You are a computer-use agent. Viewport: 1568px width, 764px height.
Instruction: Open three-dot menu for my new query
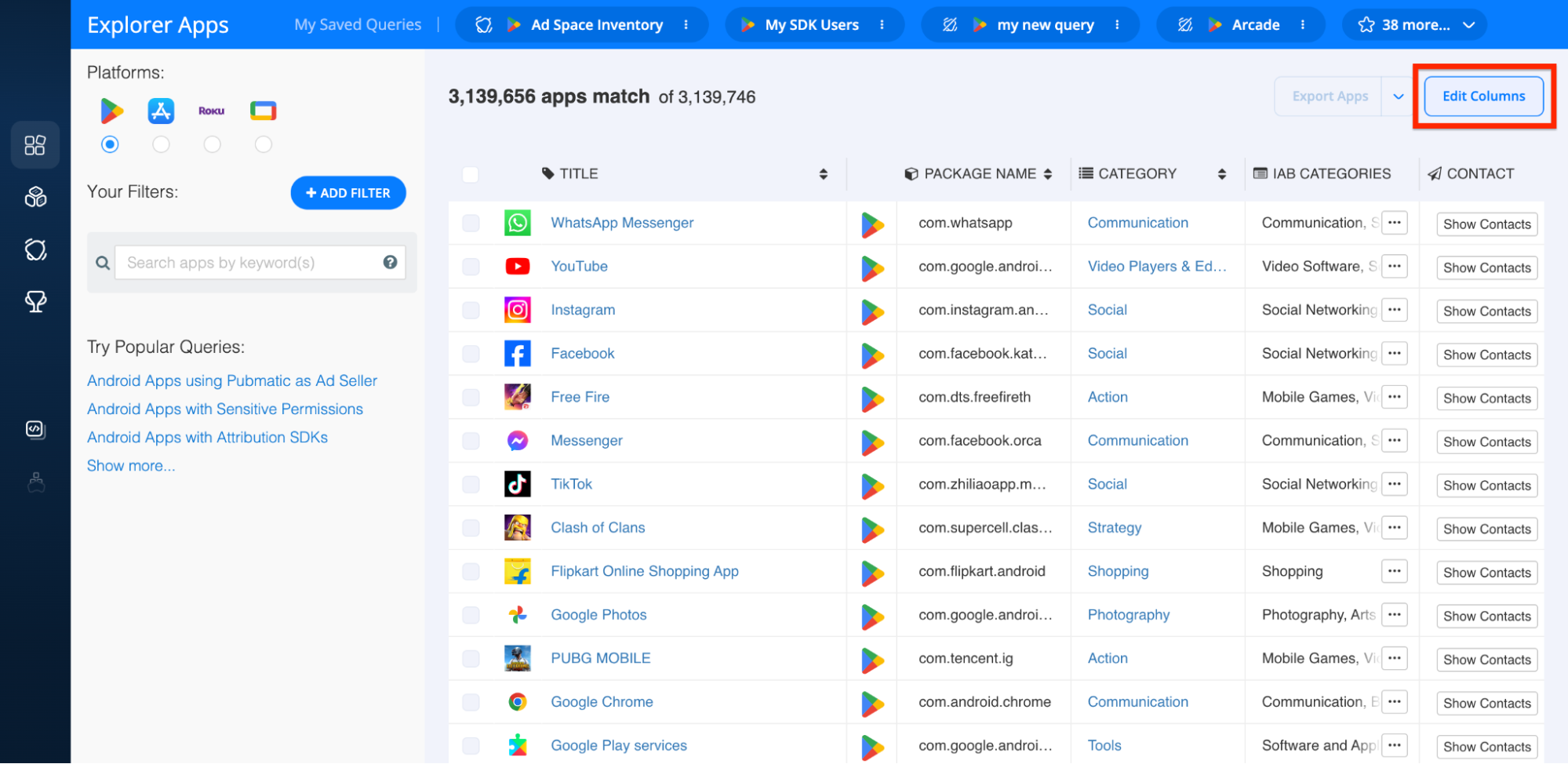pyautogui.click(x=1118, y=25)
